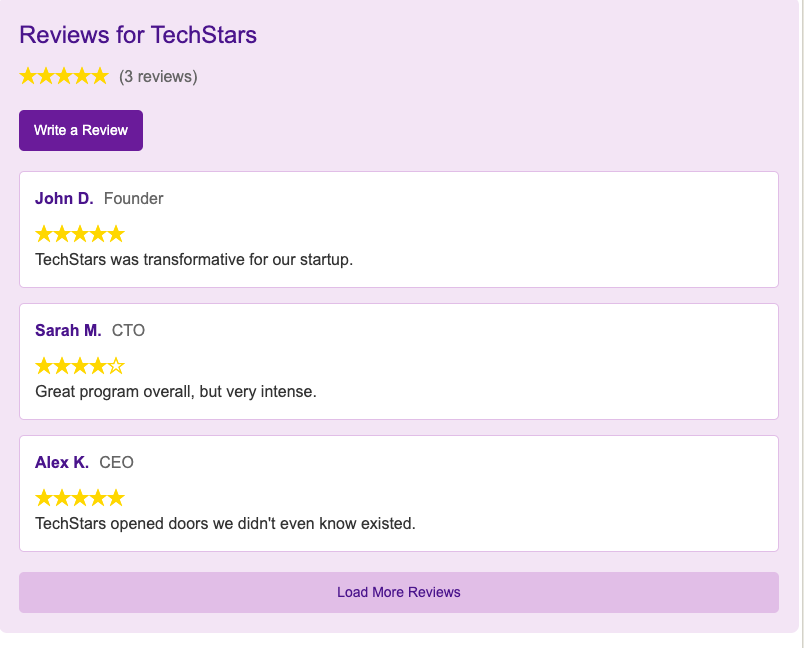Viewport: 804px width, 648px height.
Task: Click Alex K.'s five-star rating
Action: tap(80, 498)
